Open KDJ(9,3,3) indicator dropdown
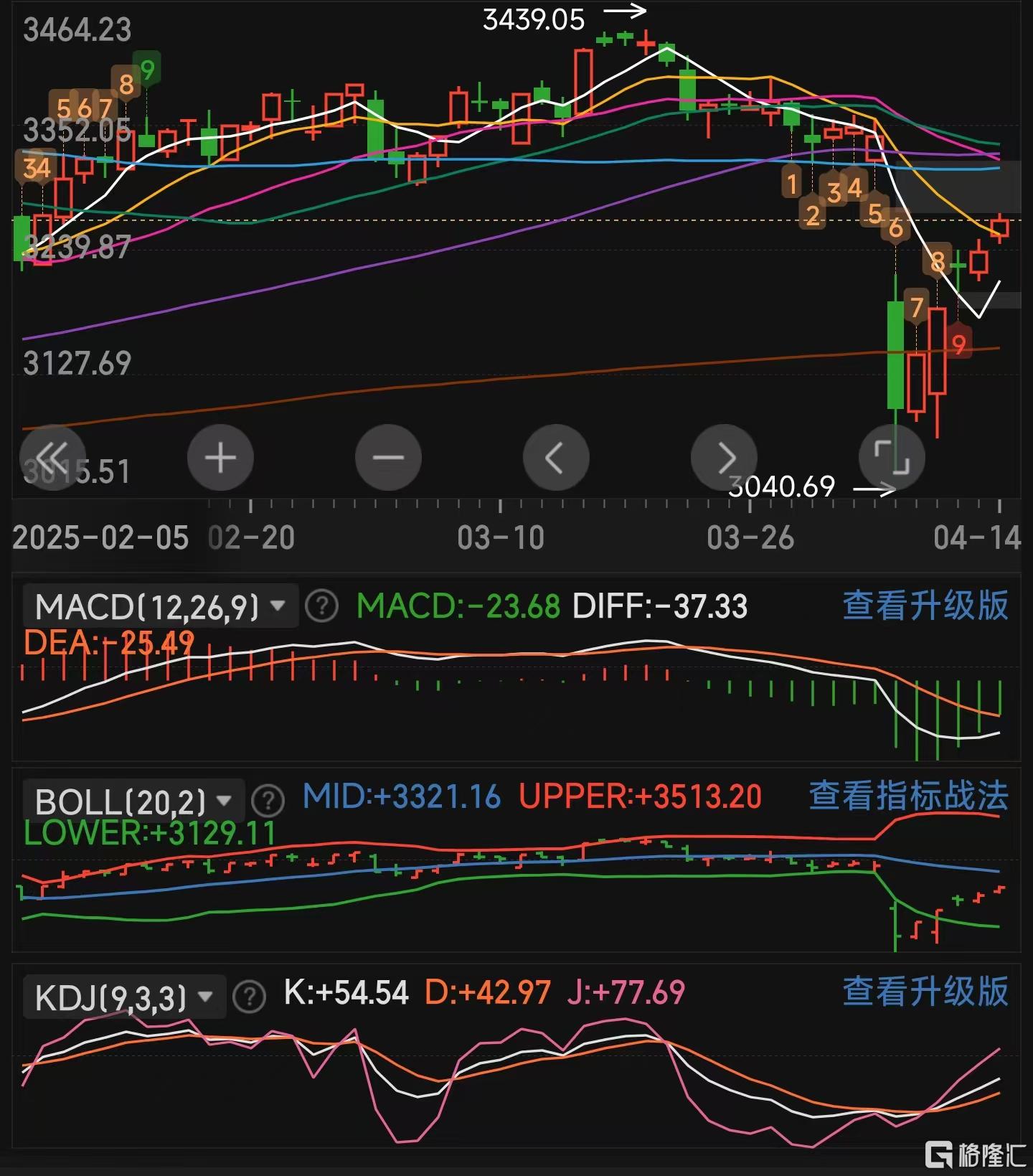Viewport: 1033px width, 1176px height. tap(124, 997)
